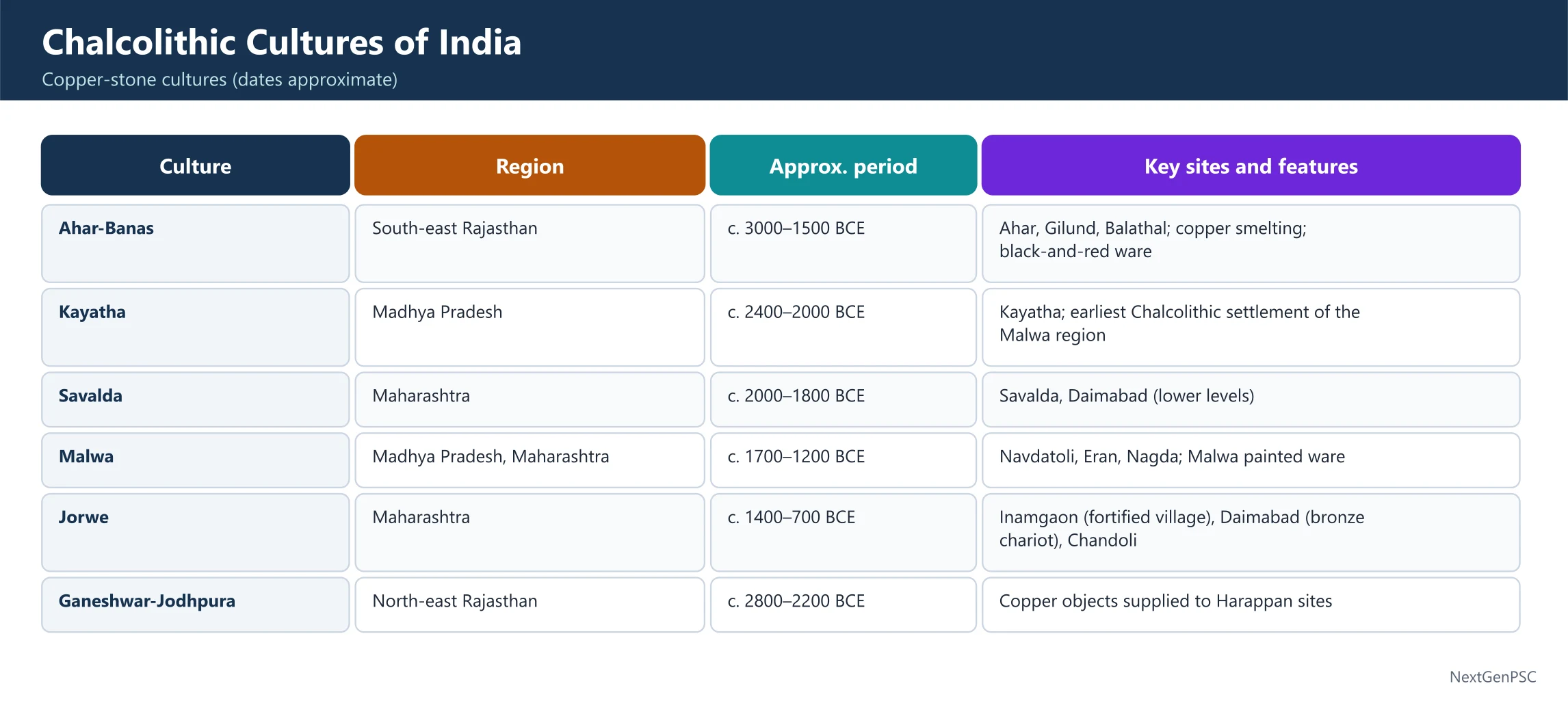The height and width of the screenshot is (701, 1568).
Task: Click the South-east Rajasthan region cell
Action: pyautogui.click(x=530, y=243)
